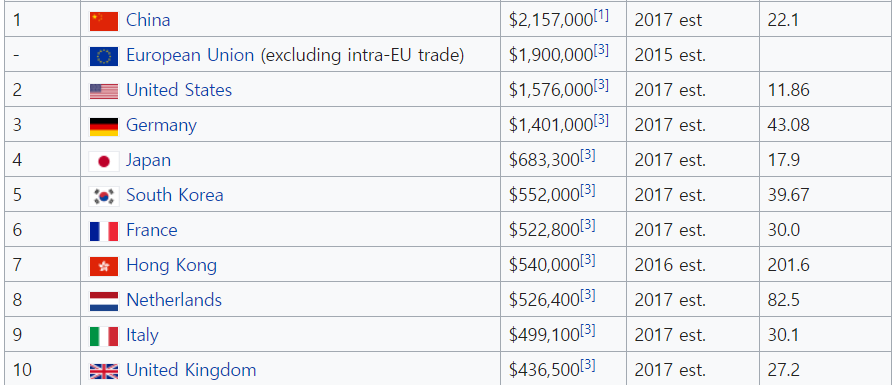The height and width of the screenshot is (385, 893).
Task: Open the Germany article link
Action: 161,125
